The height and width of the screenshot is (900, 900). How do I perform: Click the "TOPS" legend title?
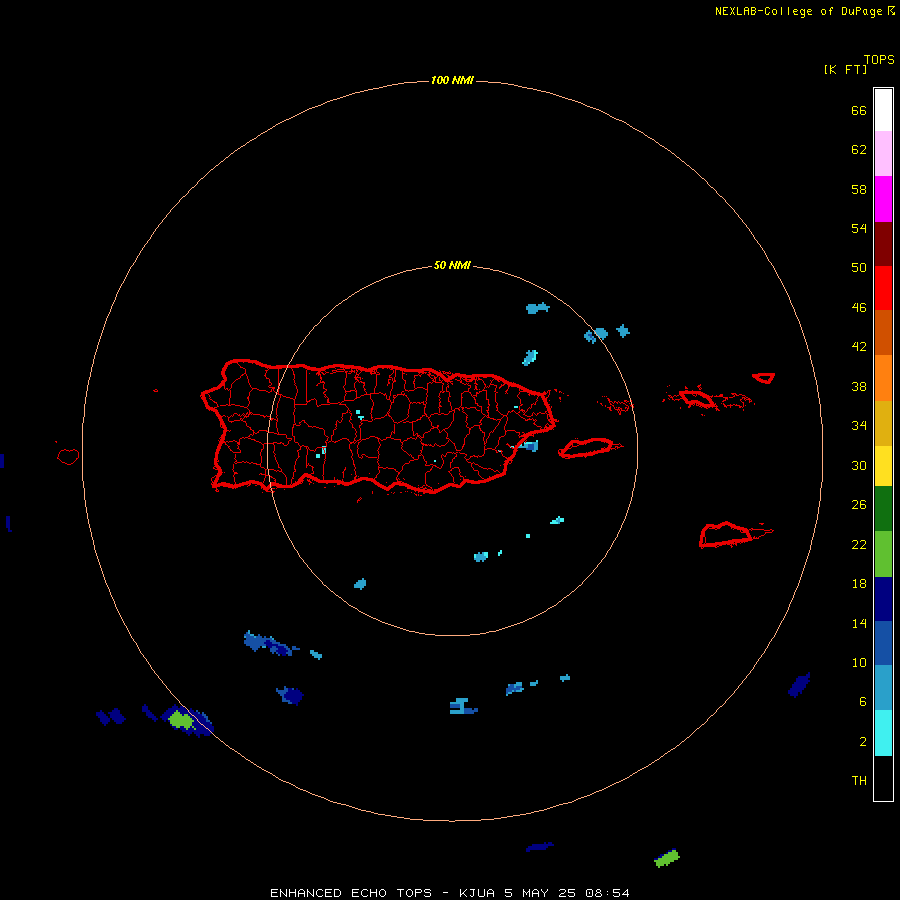tap(879, 59)
